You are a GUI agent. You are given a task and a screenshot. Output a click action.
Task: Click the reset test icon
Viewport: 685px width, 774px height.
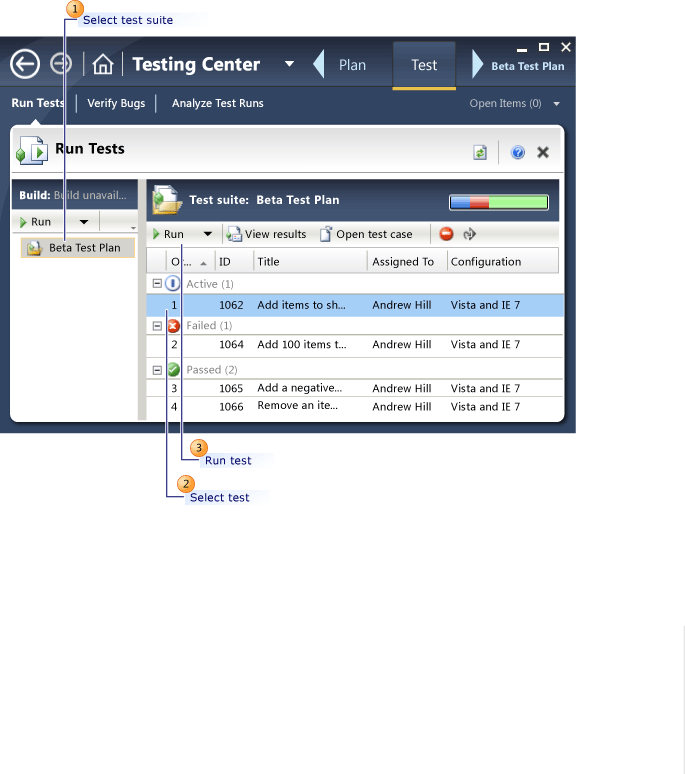pyautogui.click(x=469, y=233)
